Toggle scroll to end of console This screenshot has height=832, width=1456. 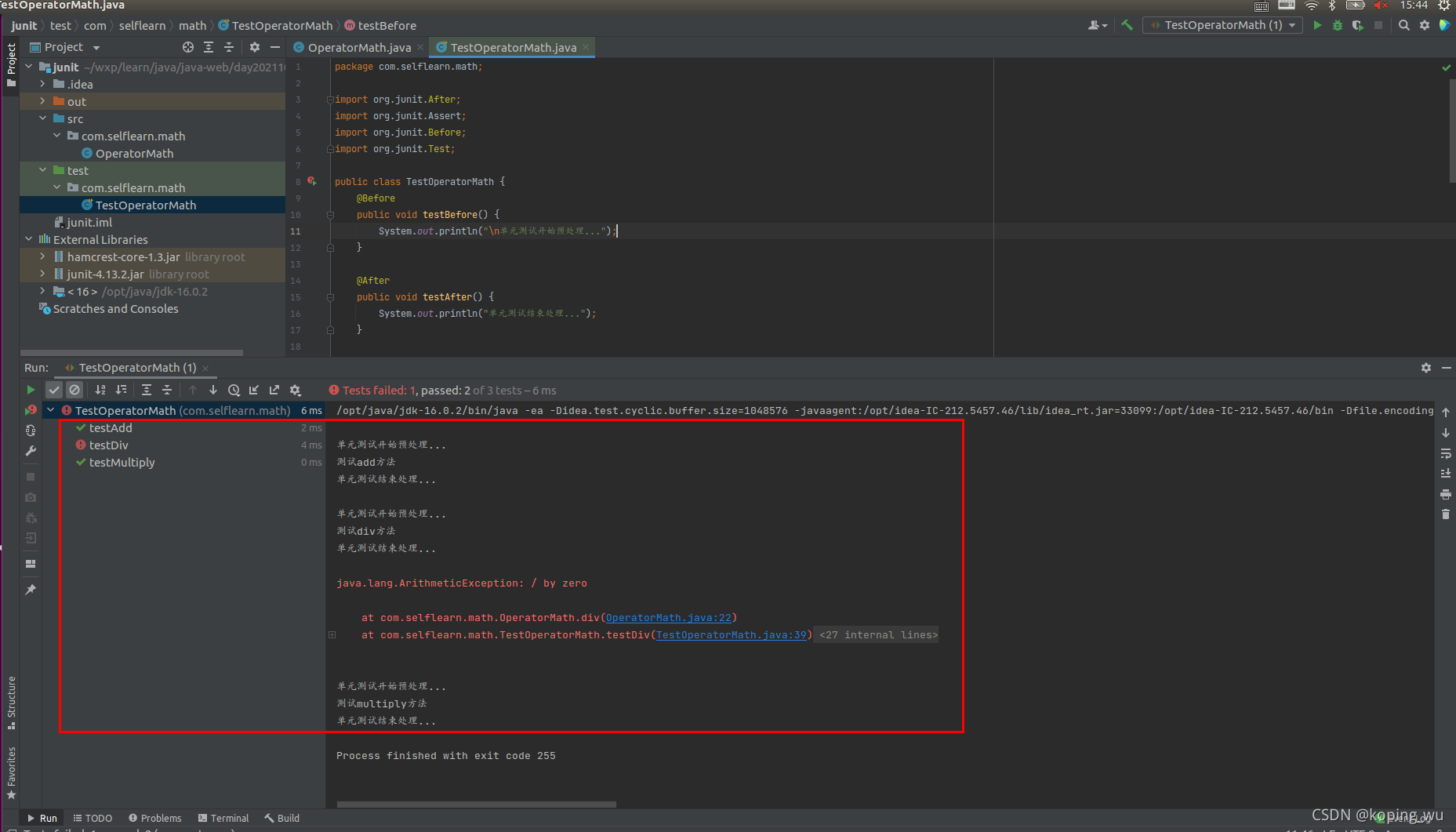coord(1446,474)
